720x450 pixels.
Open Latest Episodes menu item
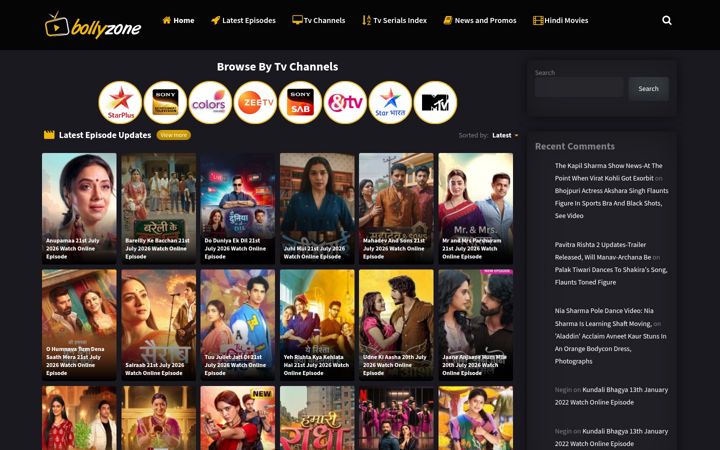[x=243, y=20]
